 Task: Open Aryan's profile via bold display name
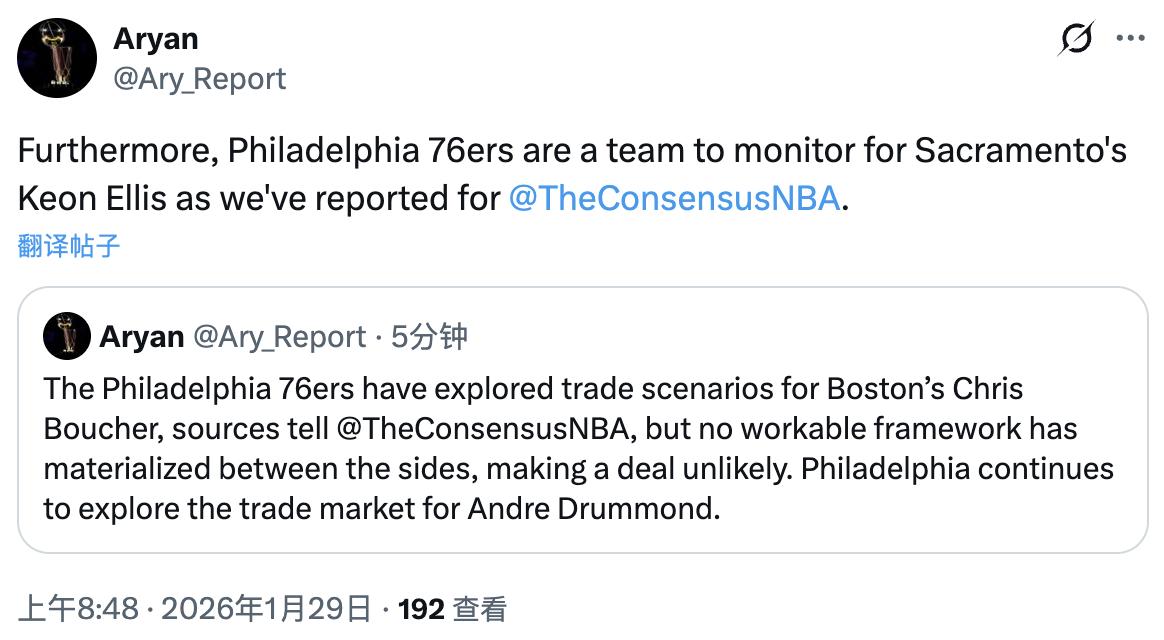click(156, 39)
